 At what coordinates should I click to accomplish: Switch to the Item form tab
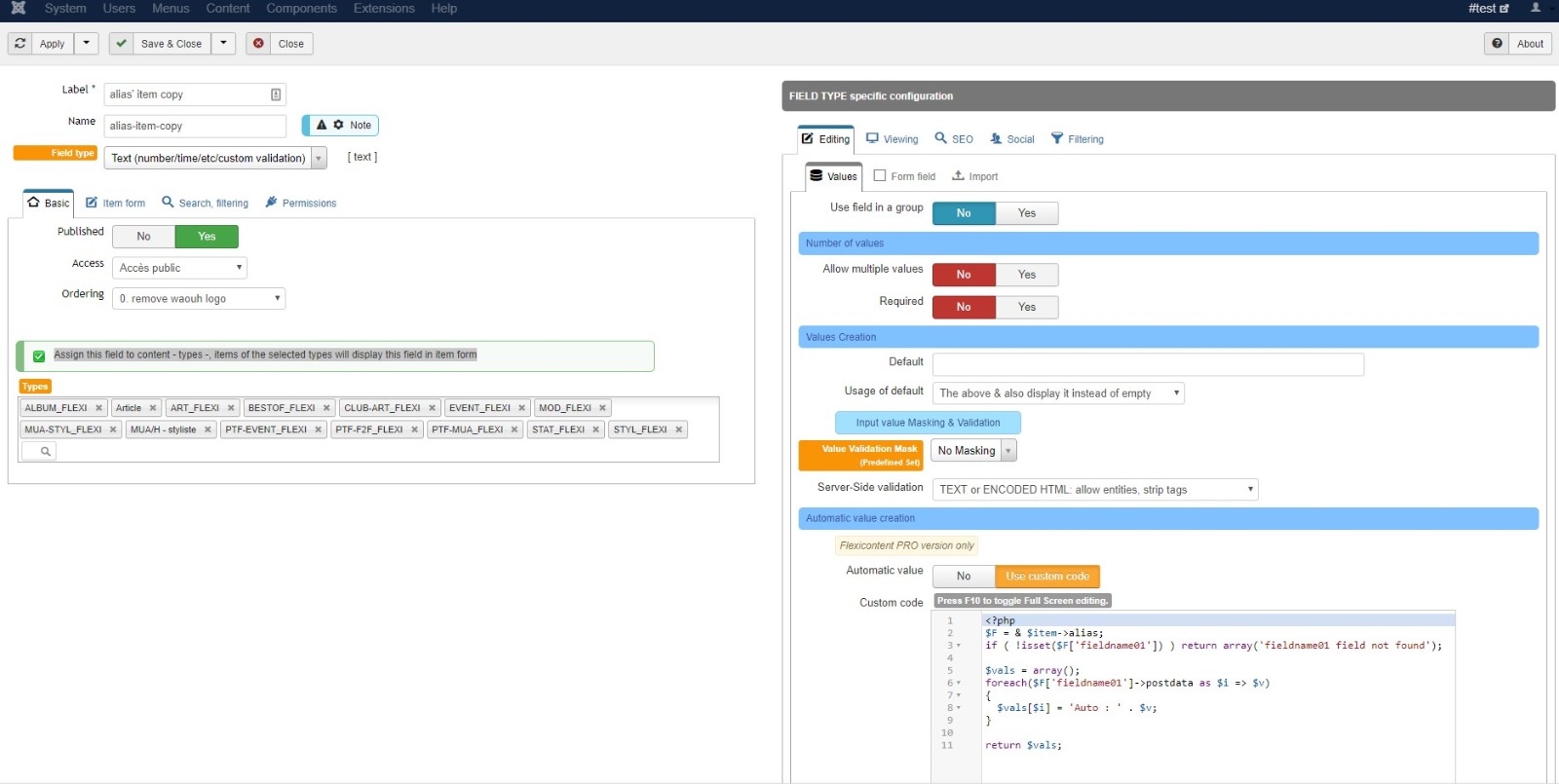[x=115, y=204]
